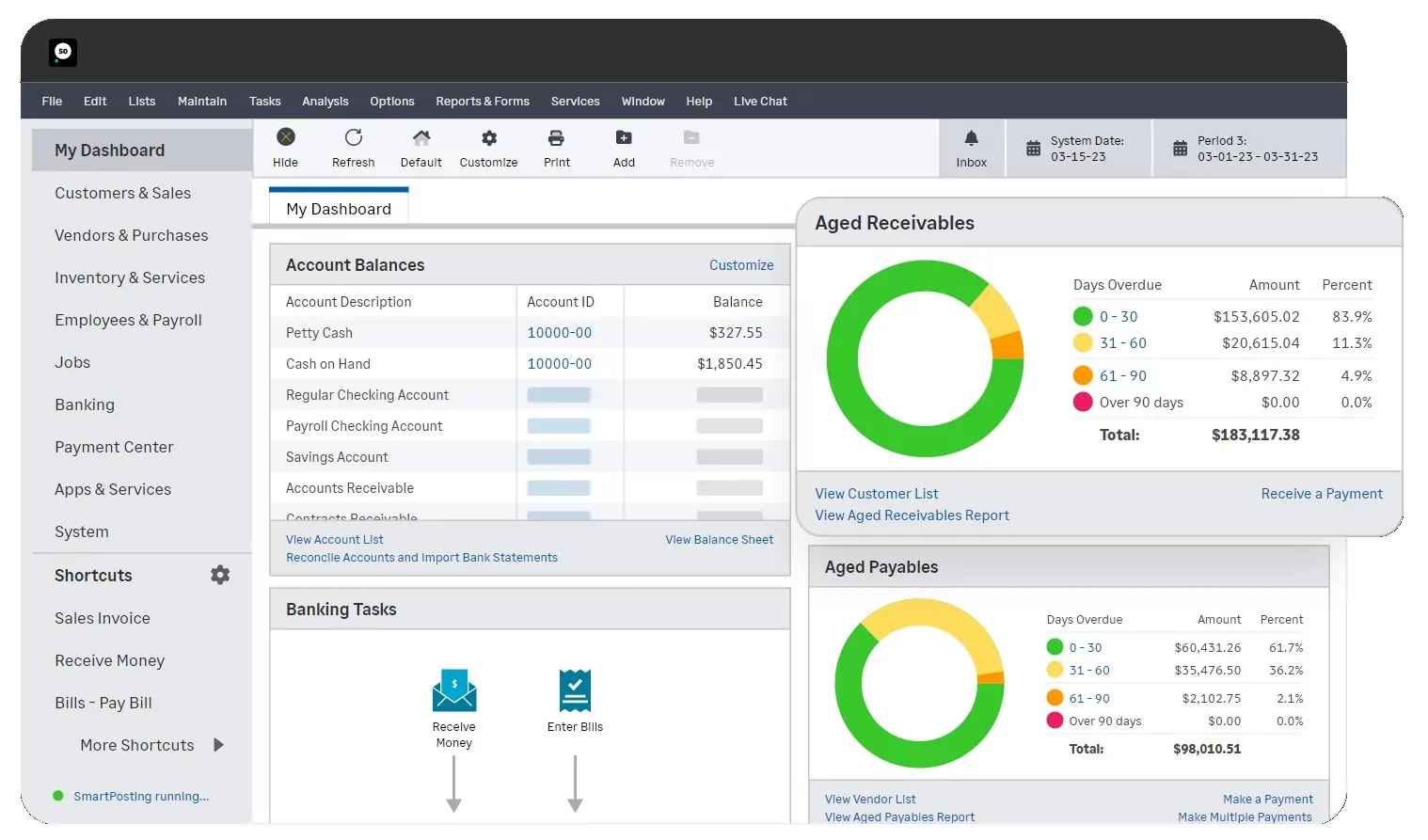
Task: Click the green 0 - 30 receivables swatch
Action: [1083, 317]
